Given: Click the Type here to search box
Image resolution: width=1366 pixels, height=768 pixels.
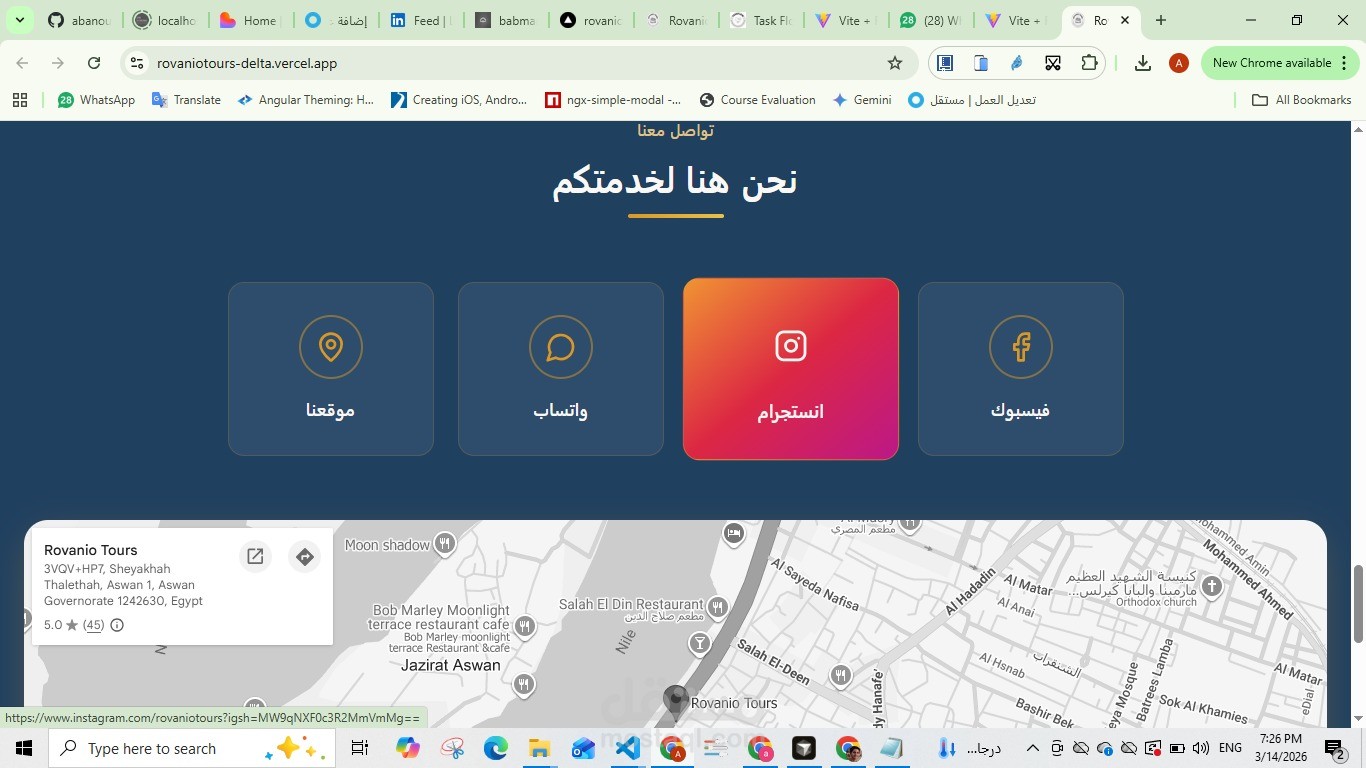Looking at the screenshot, I should 192,748.
